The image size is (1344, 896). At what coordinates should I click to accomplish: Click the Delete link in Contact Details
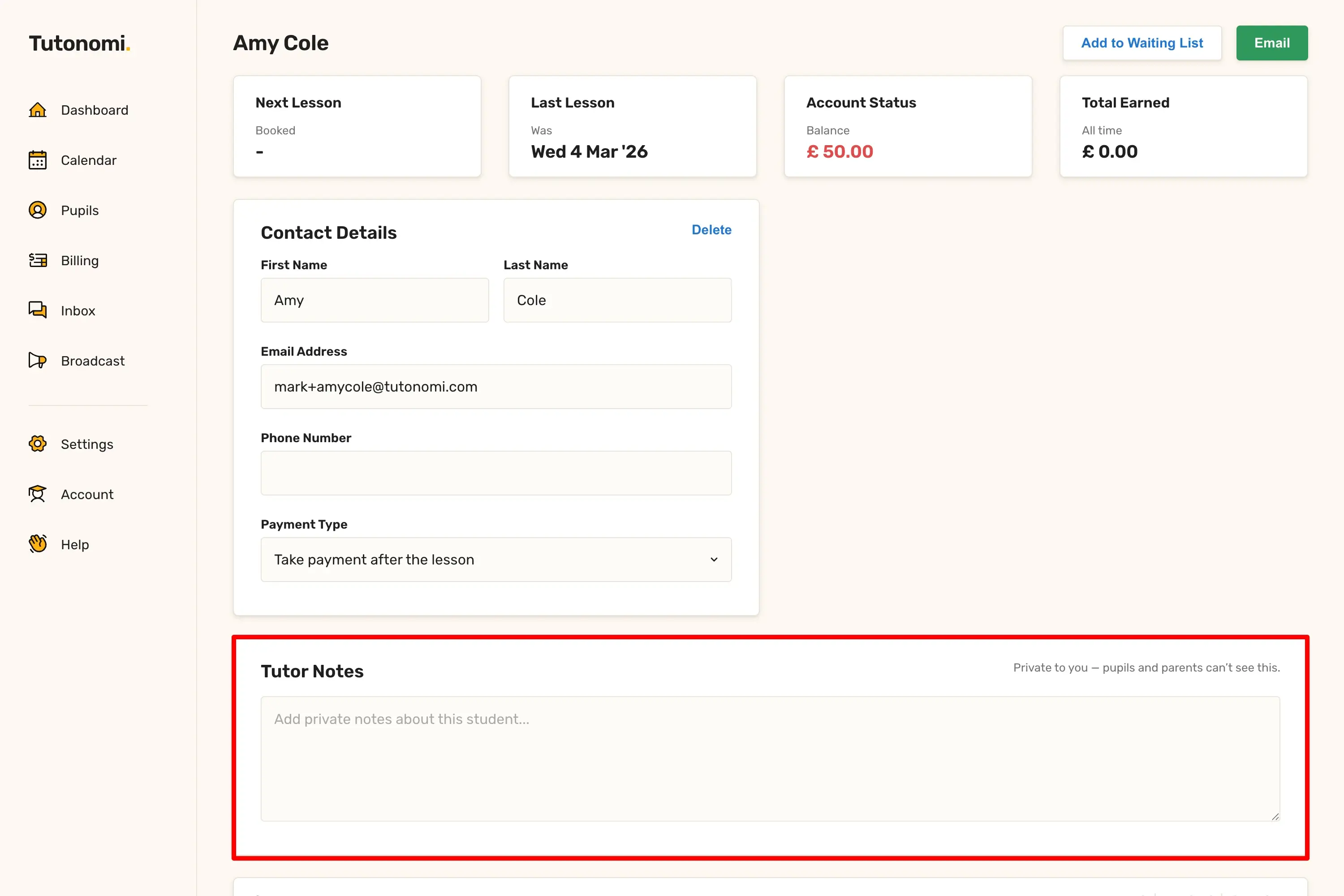pyautogui.click(x=711, y=230)
